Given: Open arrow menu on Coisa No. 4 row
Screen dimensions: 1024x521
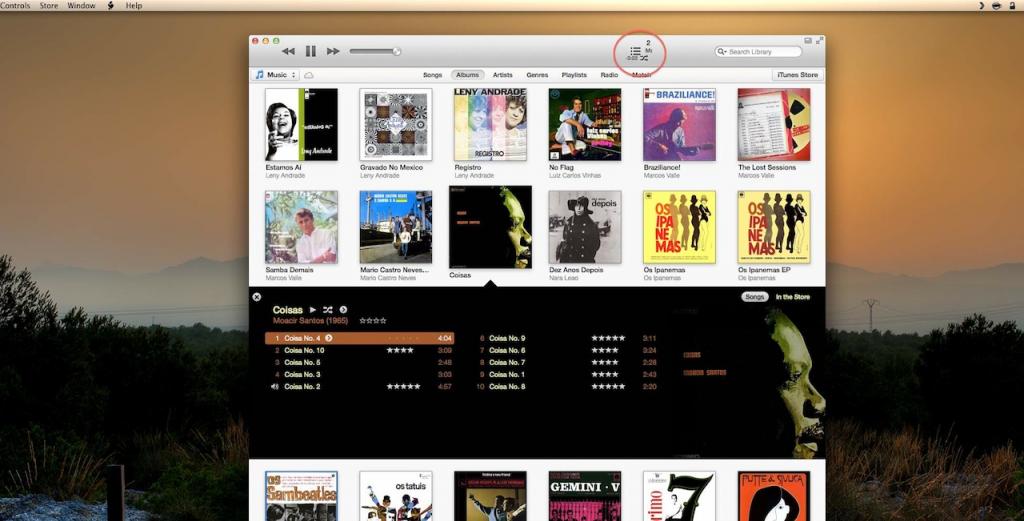Looking at the screenshot, I should (328, 338).
